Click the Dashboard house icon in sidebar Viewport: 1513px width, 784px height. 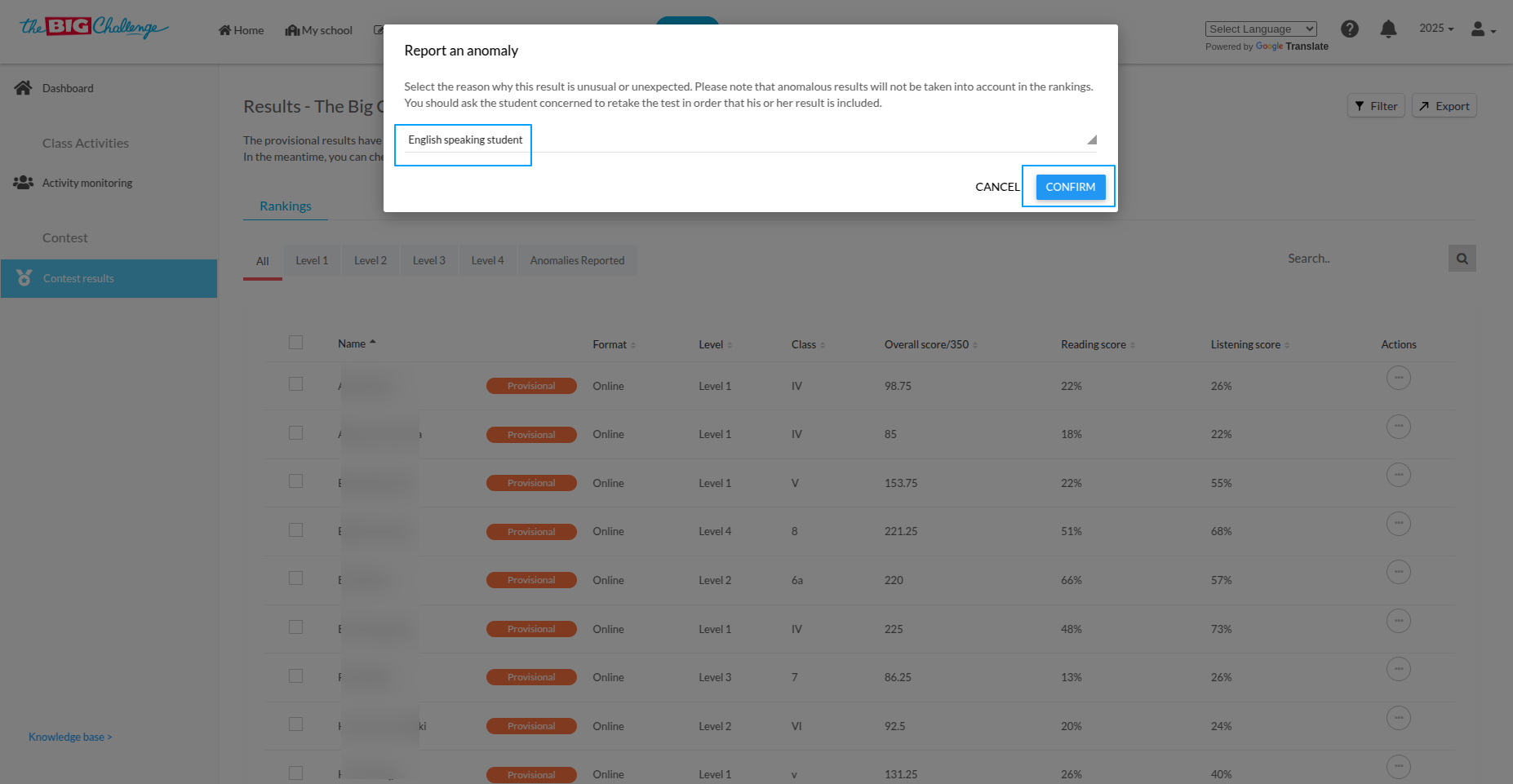tap(23, 87)
